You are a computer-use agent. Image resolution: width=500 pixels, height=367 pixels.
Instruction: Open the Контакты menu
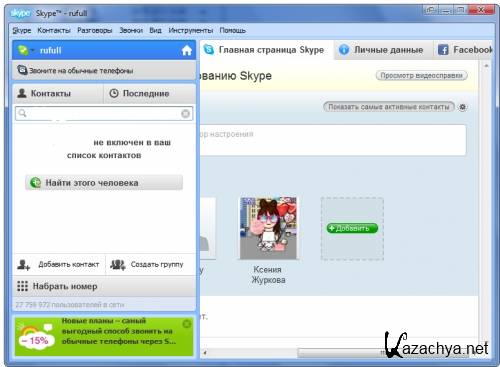click(54, 31)
